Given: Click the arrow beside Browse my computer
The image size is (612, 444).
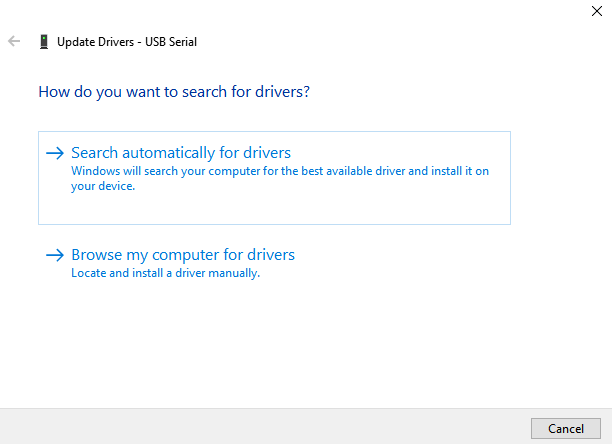Looking at the screenshot, I should (x=55, y=255).
